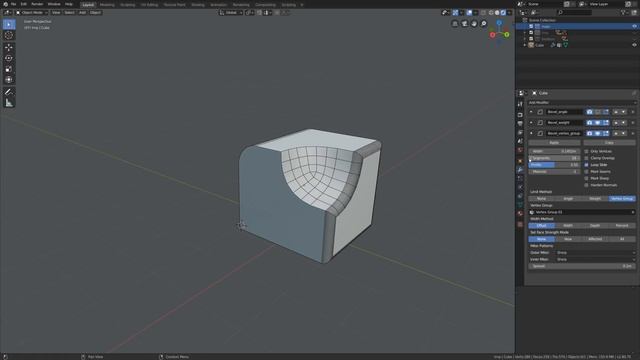Image resolution: width=640 pixels, height=360 pixels.
Task: Click the blue Z axis gizmo ball
Action: (499, 23)
